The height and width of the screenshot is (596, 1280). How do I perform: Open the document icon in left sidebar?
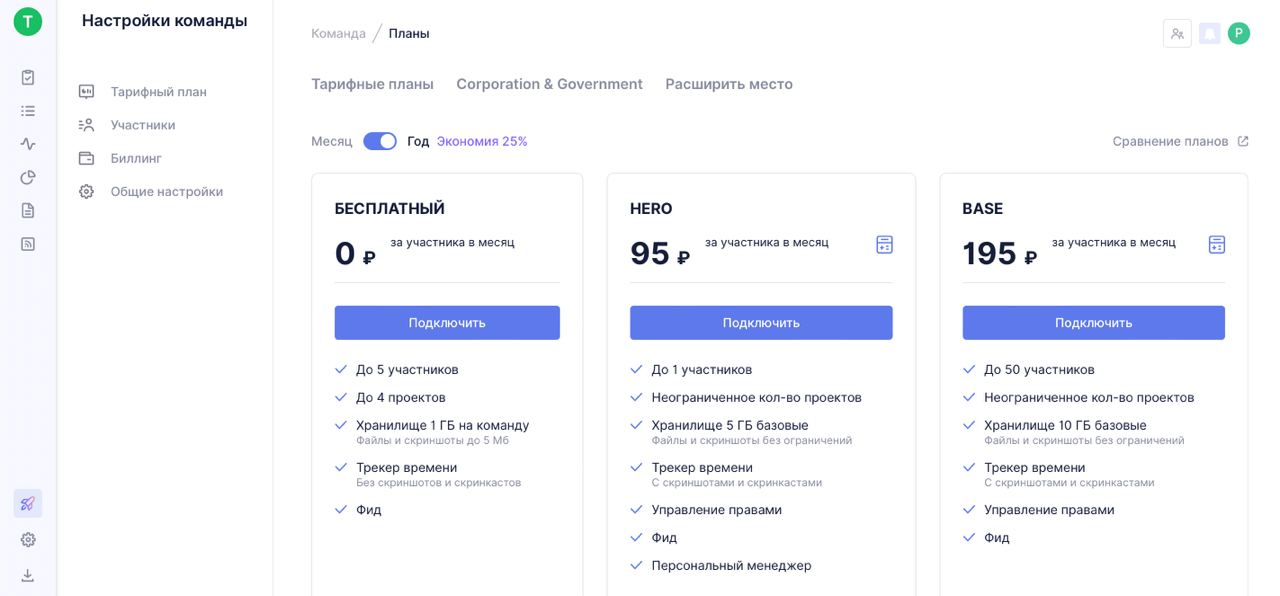point(28,210)
